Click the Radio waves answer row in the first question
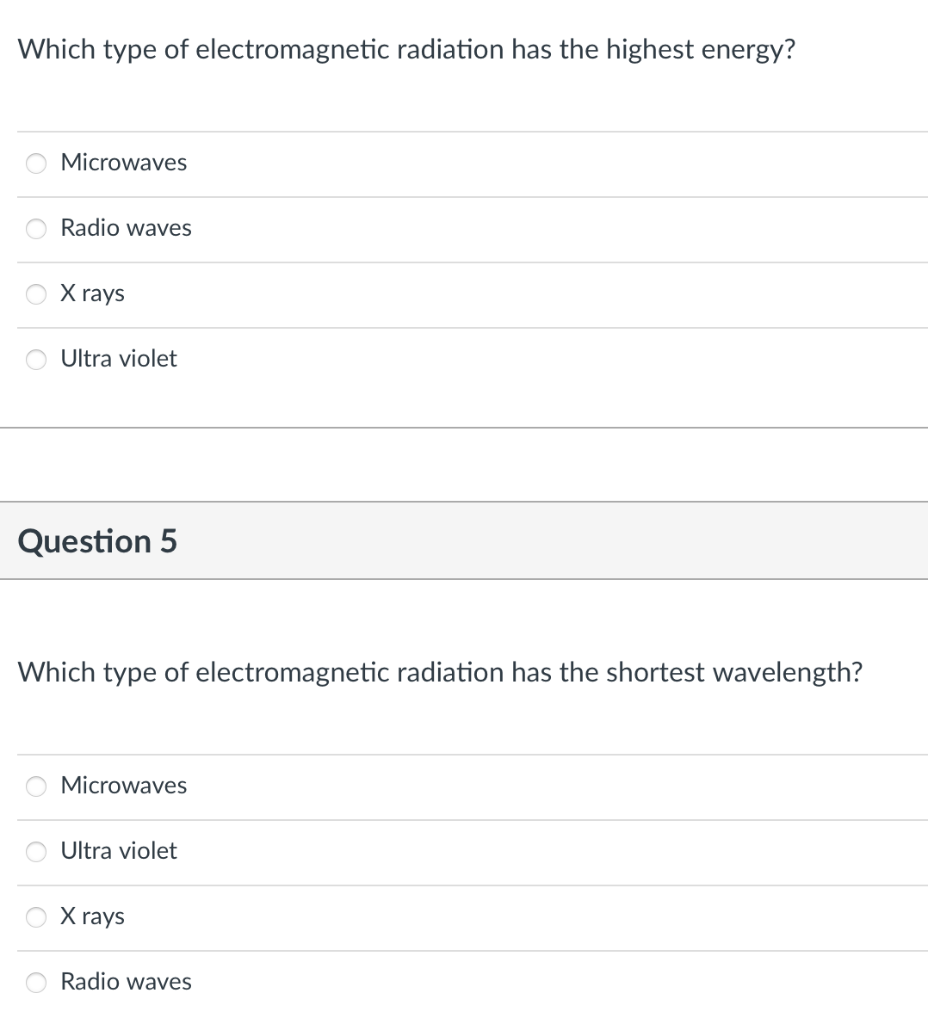The image size is (928, 1024). pyautogui.click(x=126, y=228)
